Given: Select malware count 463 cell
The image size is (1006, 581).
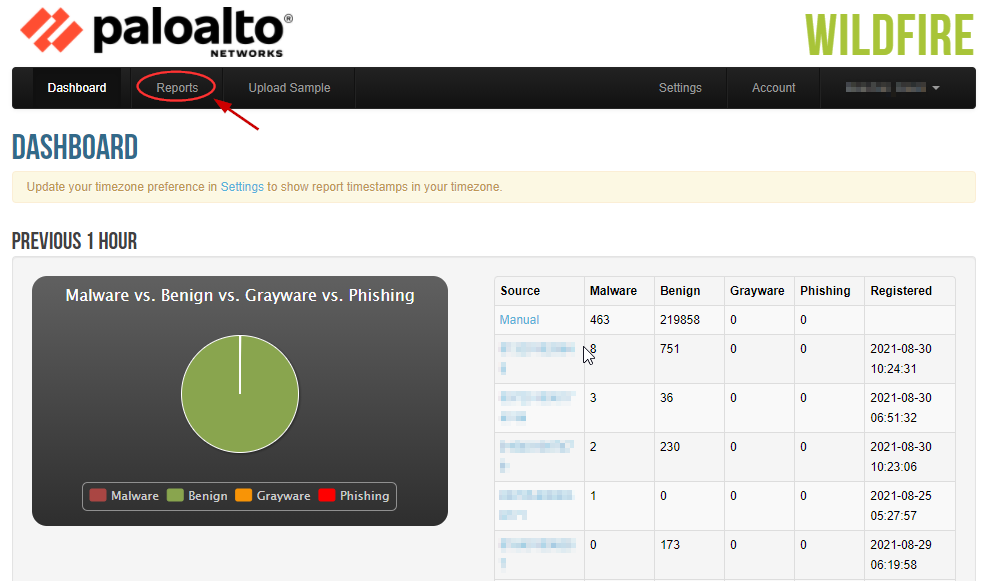Looking at the screenshot, I should pyautogui.click(x=619, y=319).
